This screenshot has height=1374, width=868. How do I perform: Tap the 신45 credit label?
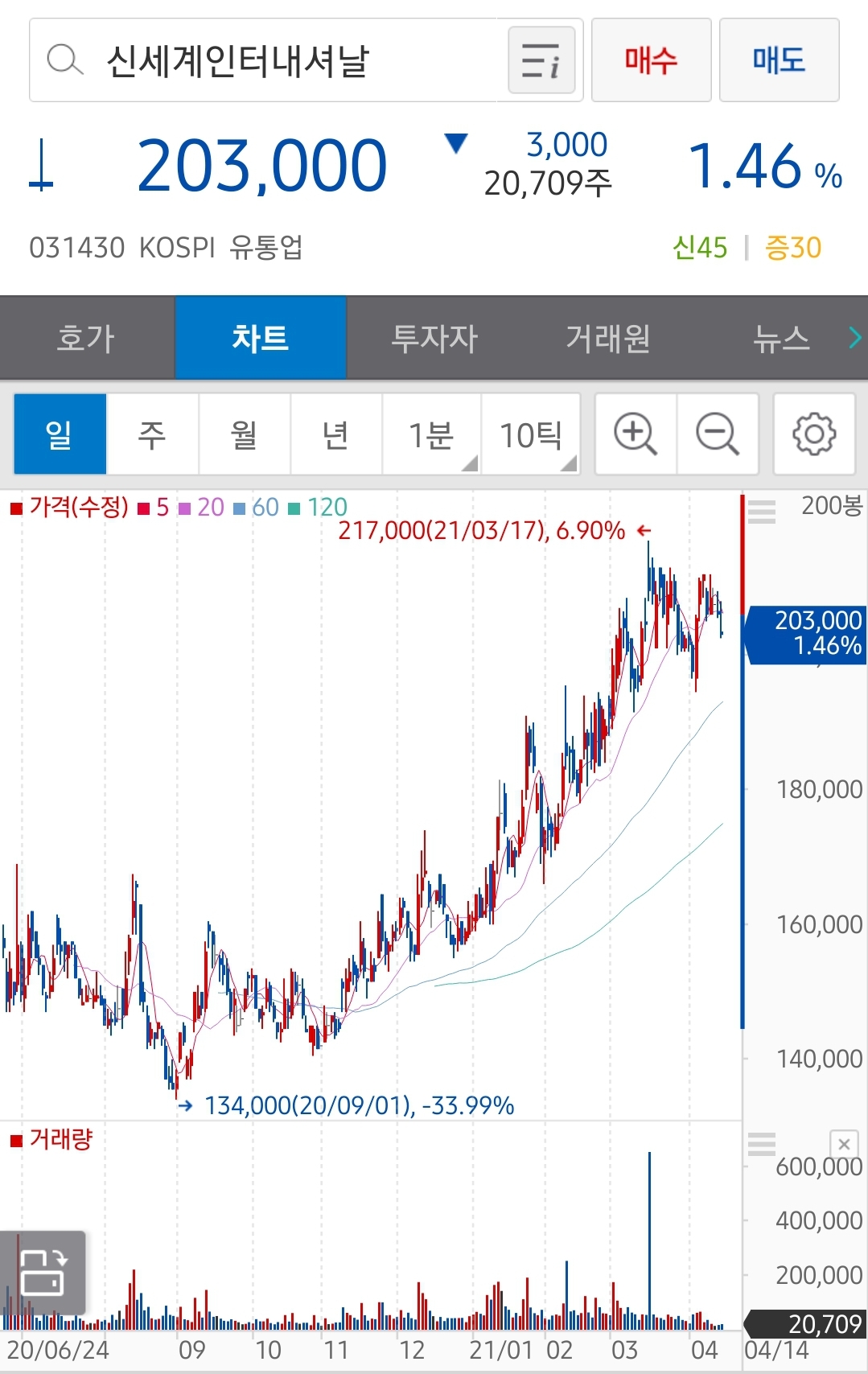[700, 248]
